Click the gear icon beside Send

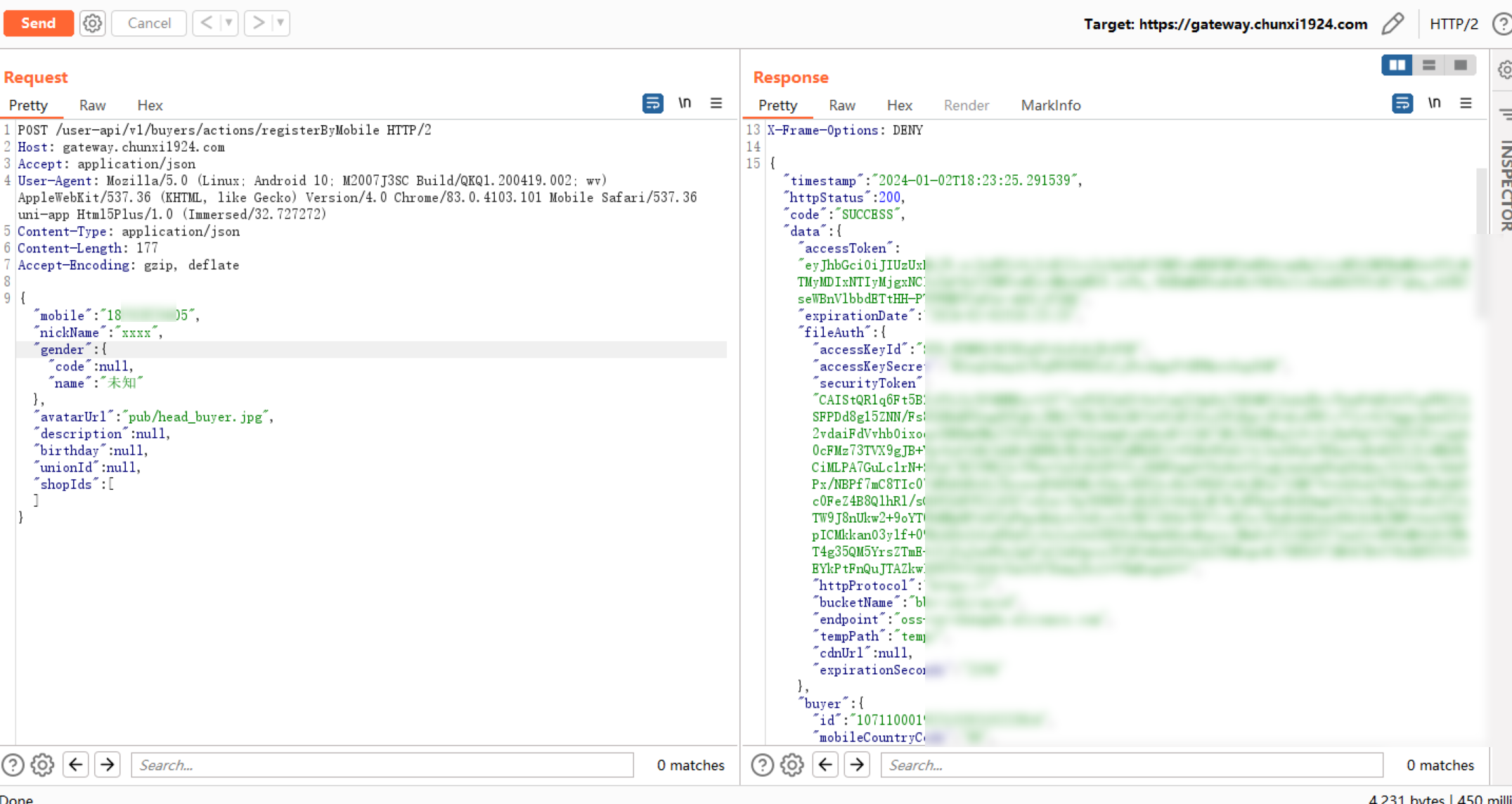92,23
